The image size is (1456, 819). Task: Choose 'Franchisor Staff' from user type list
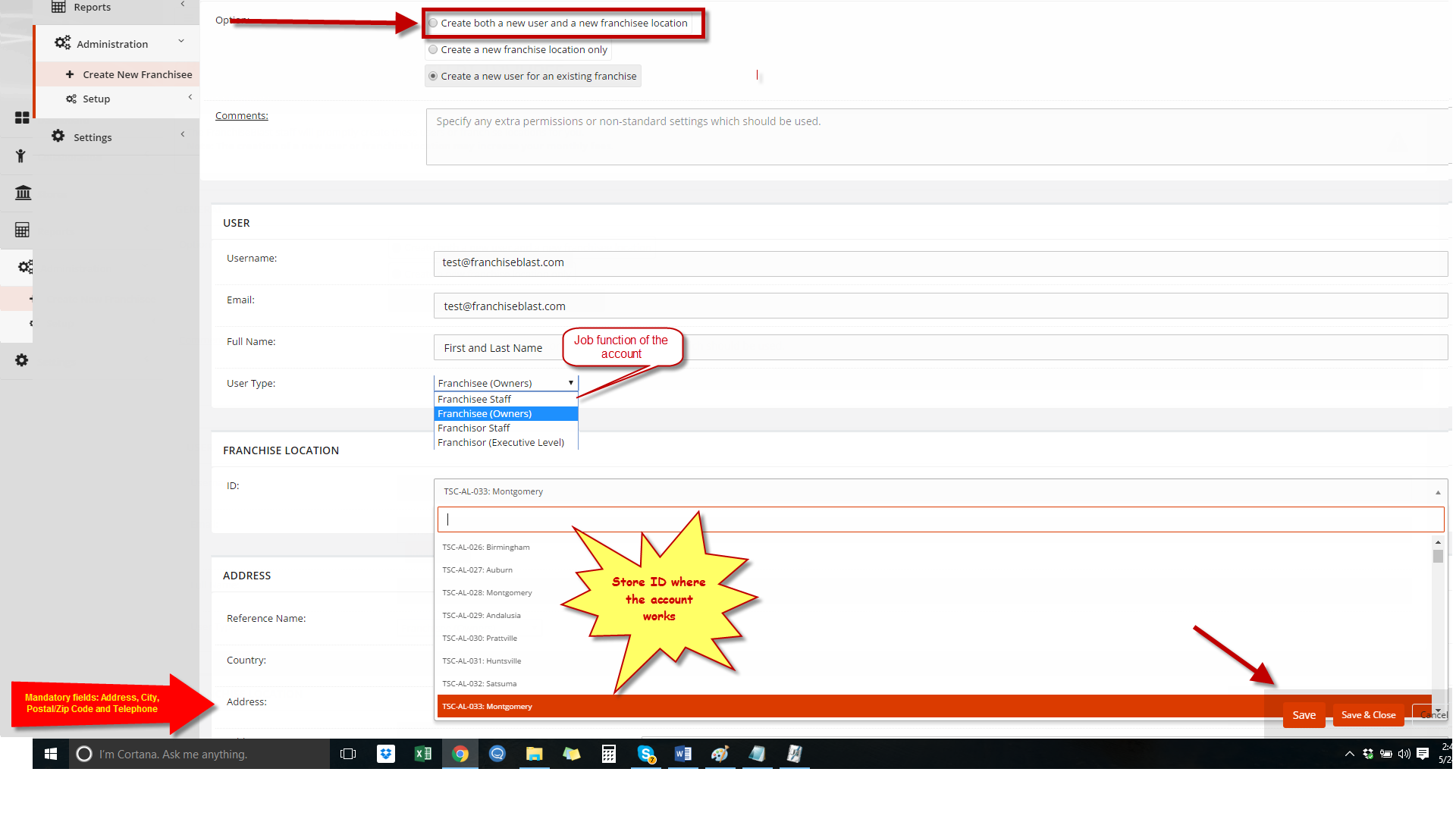pos(474,428)
